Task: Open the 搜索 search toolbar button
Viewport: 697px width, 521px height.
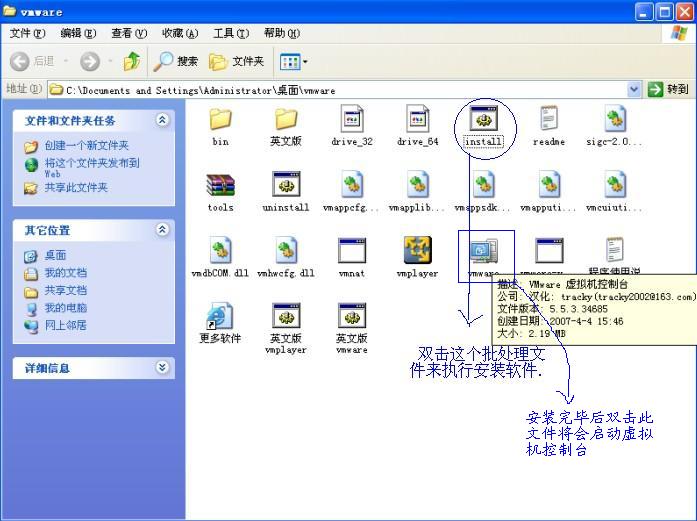Action: 176,62
